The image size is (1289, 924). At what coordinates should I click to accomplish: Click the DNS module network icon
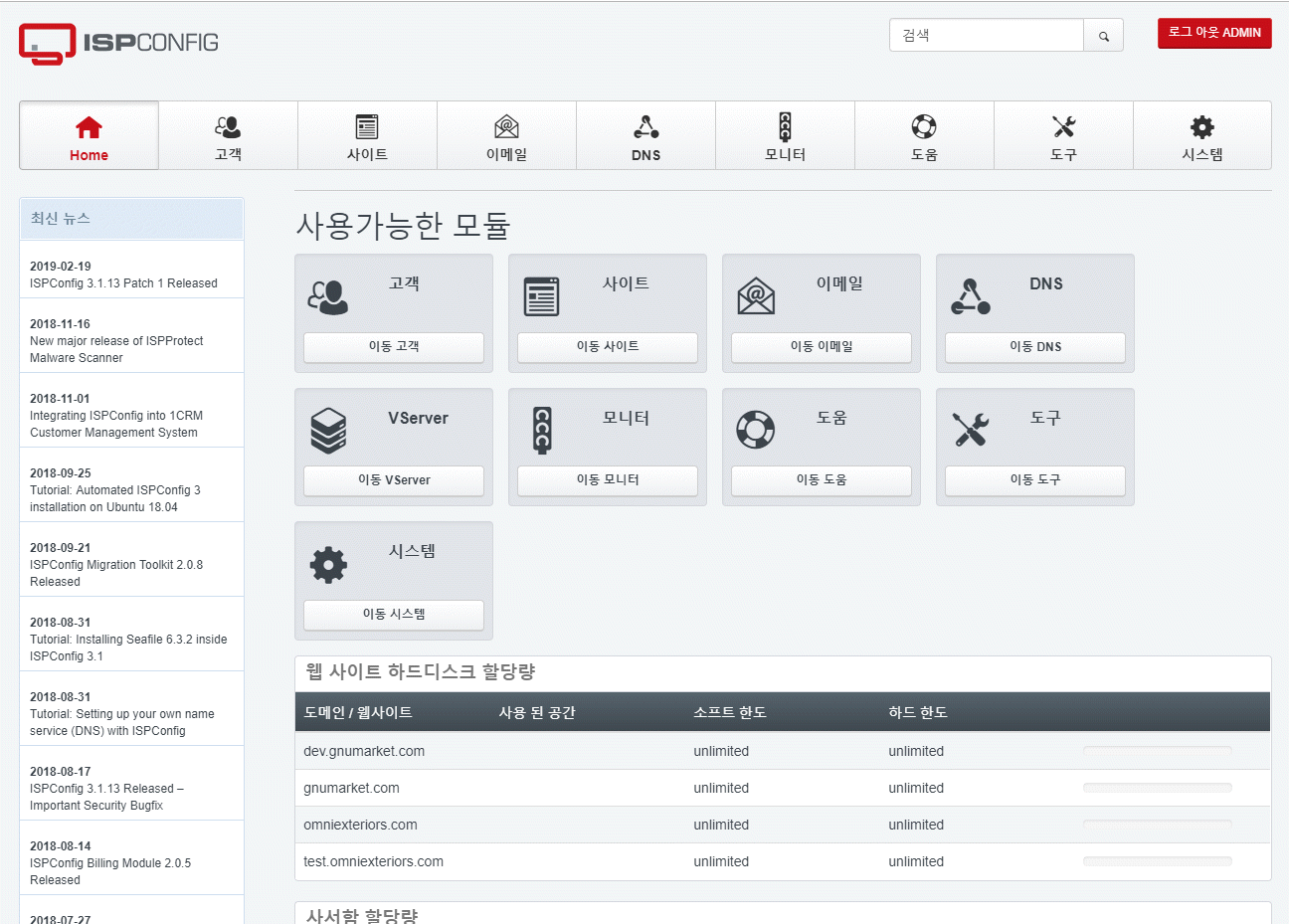[x=970, y=296]
